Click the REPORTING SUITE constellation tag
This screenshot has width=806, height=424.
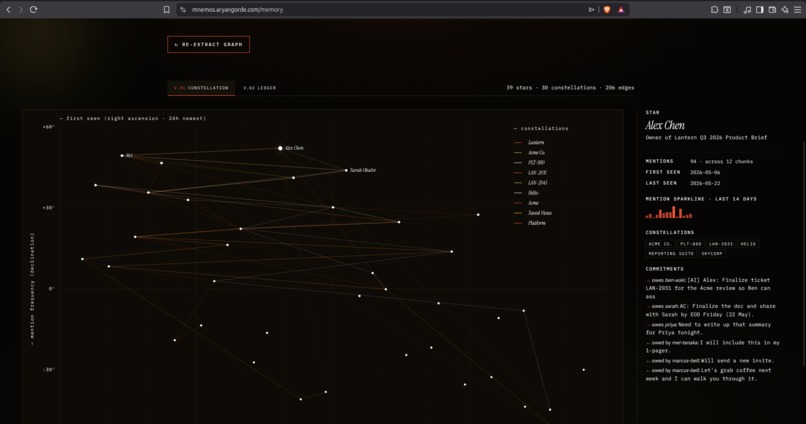point(671,253)
